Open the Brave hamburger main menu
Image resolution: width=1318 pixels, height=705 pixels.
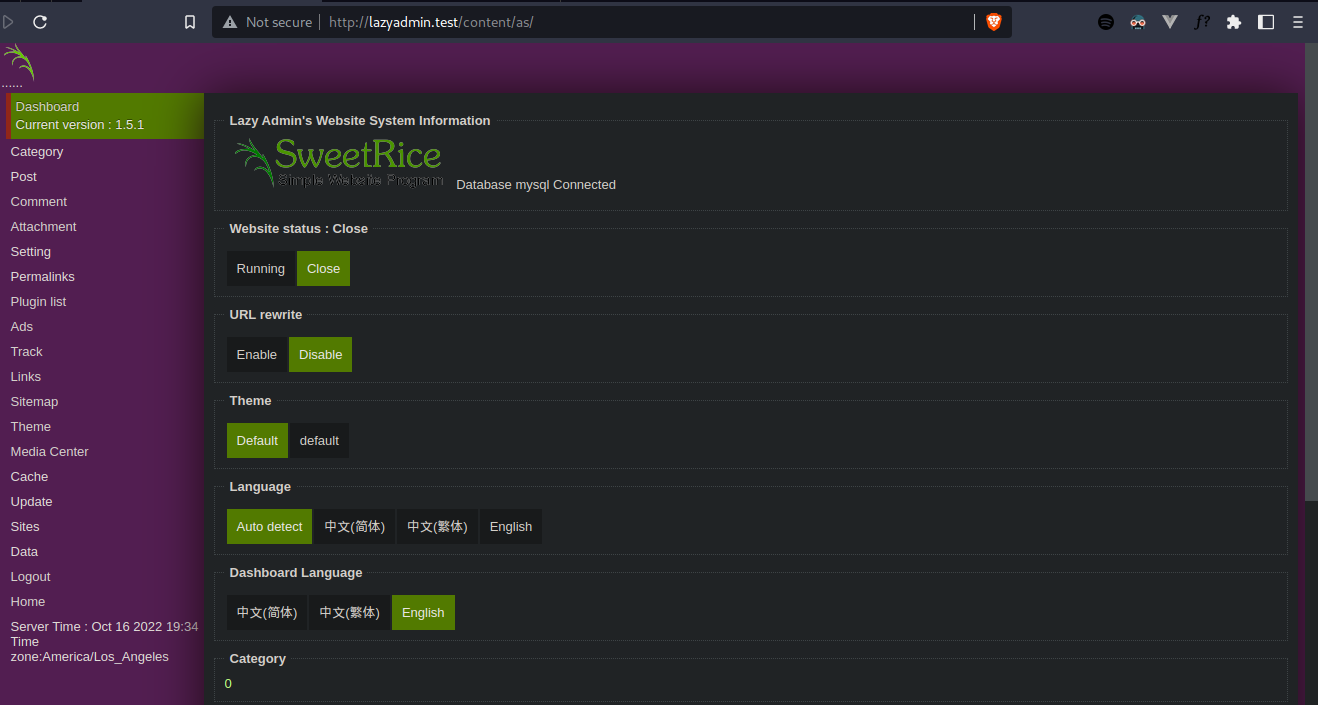coord(1297,22)
